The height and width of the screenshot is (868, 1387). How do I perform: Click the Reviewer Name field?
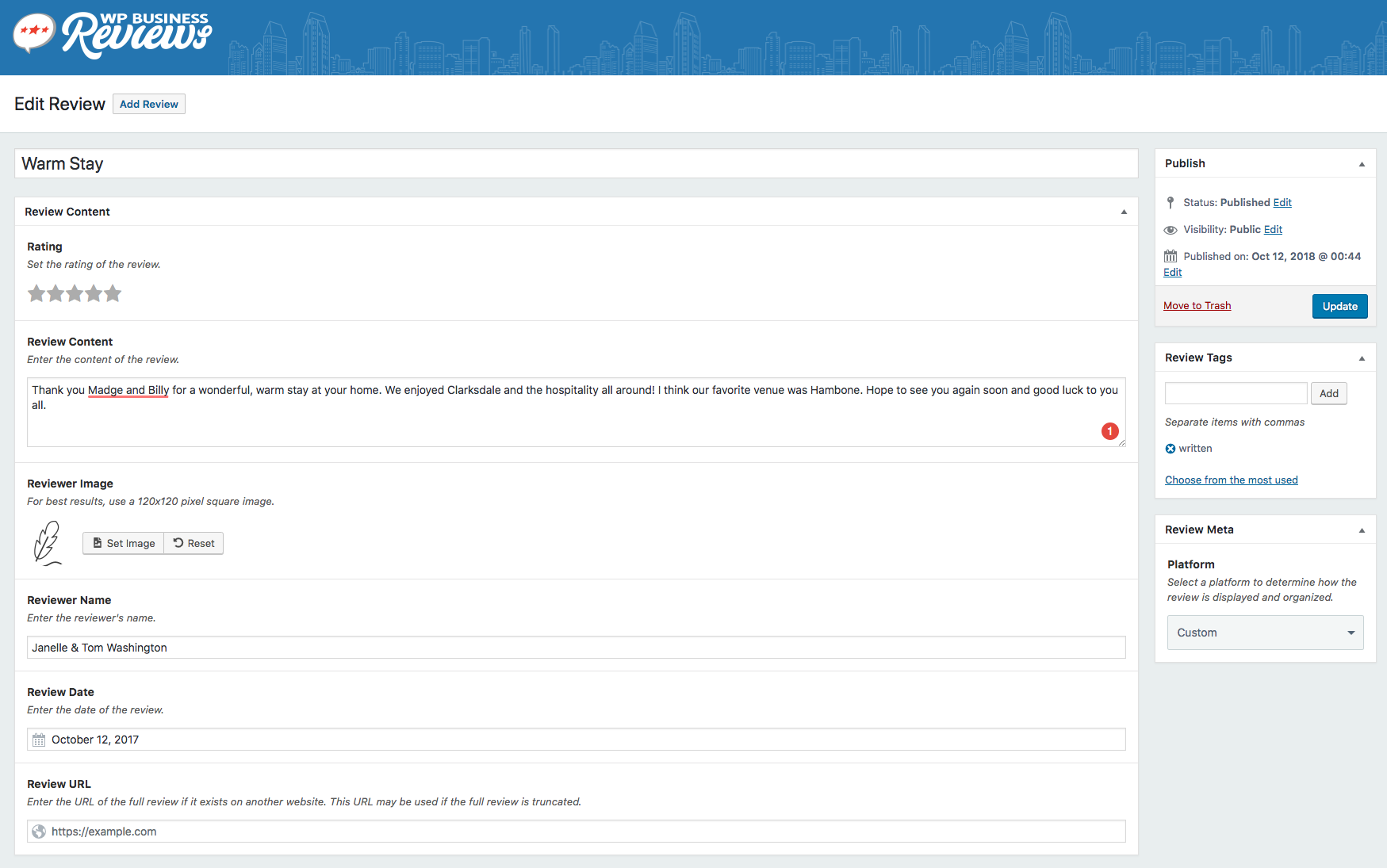click(x=577, y=648)
